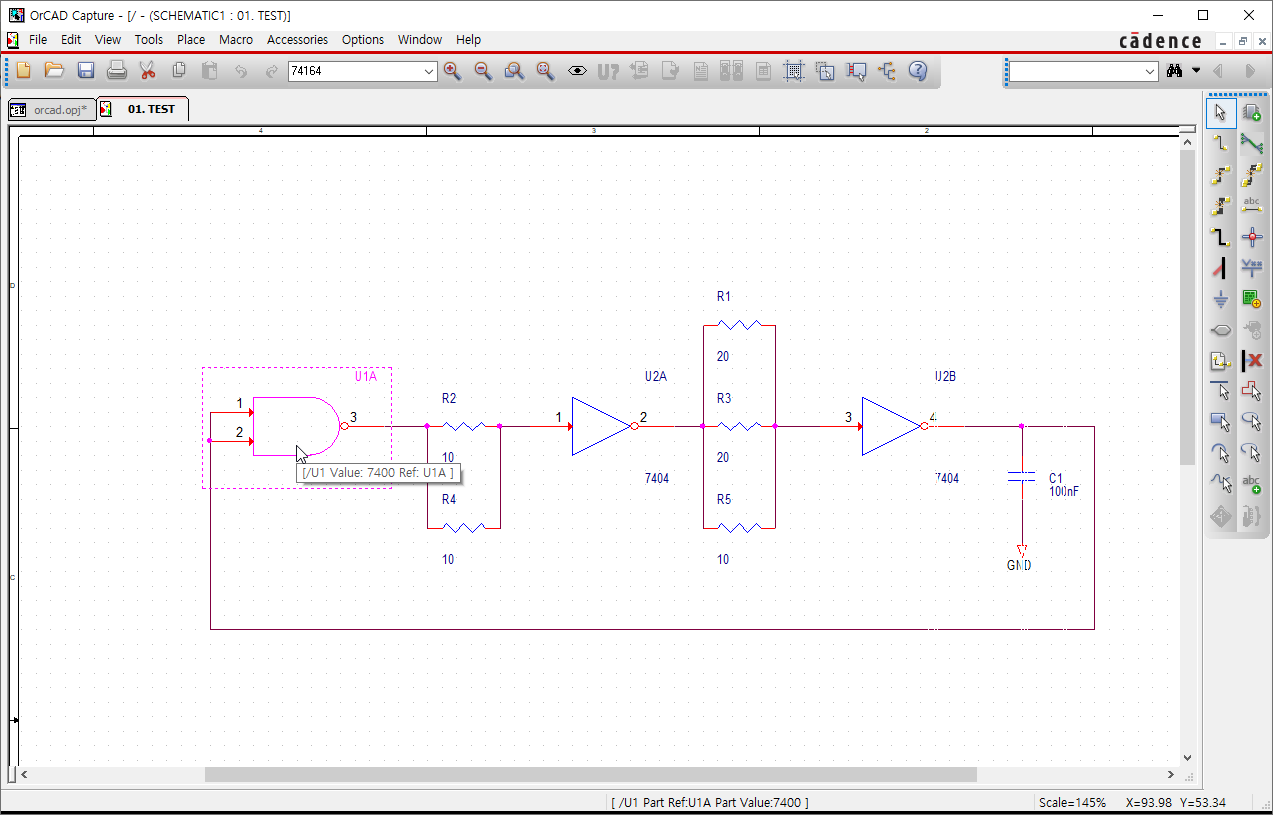Select the Place No Connect tool

1251,361
